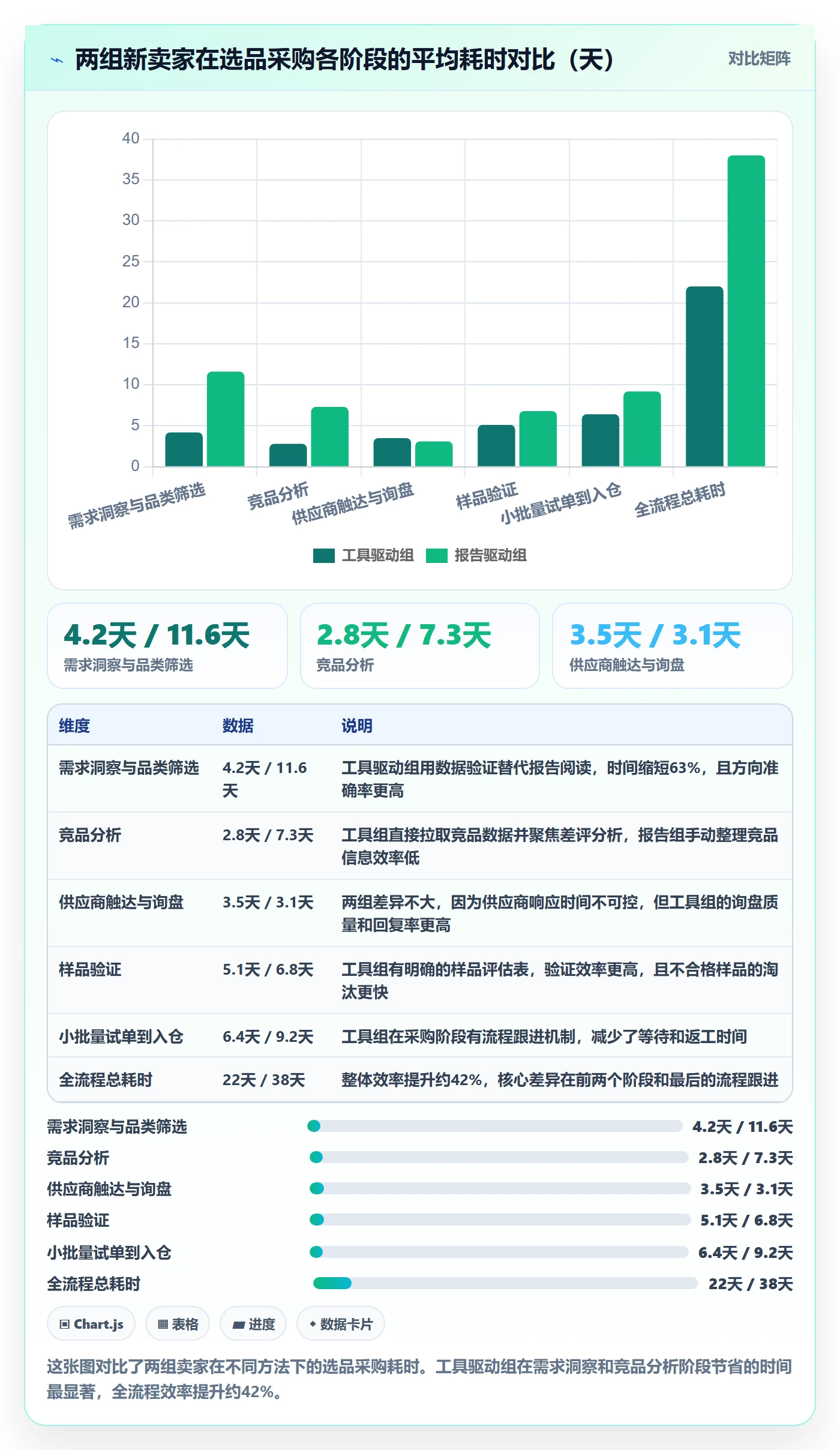Screen dimensions: 840x1450
Task: Click the 全流程总耗时 progress bar
Action: point(505,1283)
